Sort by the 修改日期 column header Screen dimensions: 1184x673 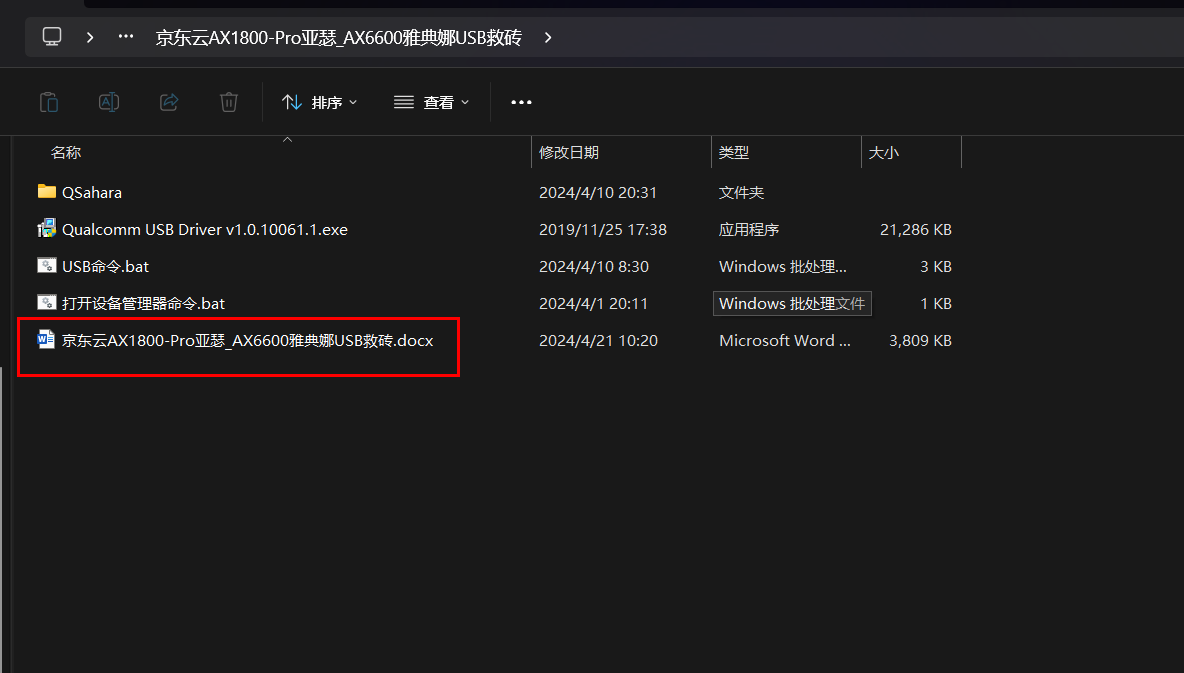[569, 153]
